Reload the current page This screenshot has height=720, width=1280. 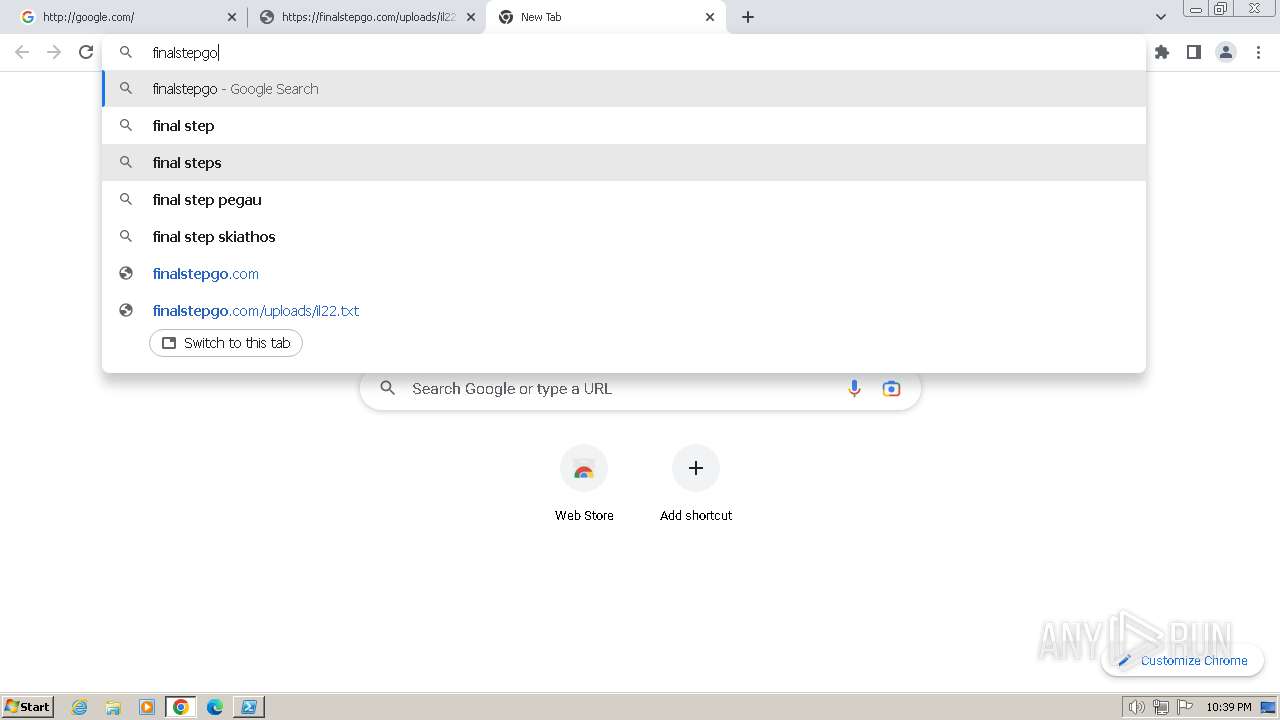coord(86,52)
